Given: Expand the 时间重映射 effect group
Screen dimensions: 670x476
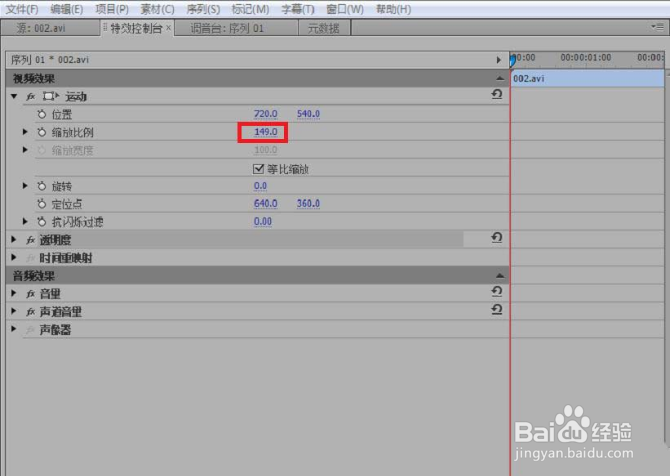Looking at the screenshot, I should pyautogui.click(x=14, y=258).
